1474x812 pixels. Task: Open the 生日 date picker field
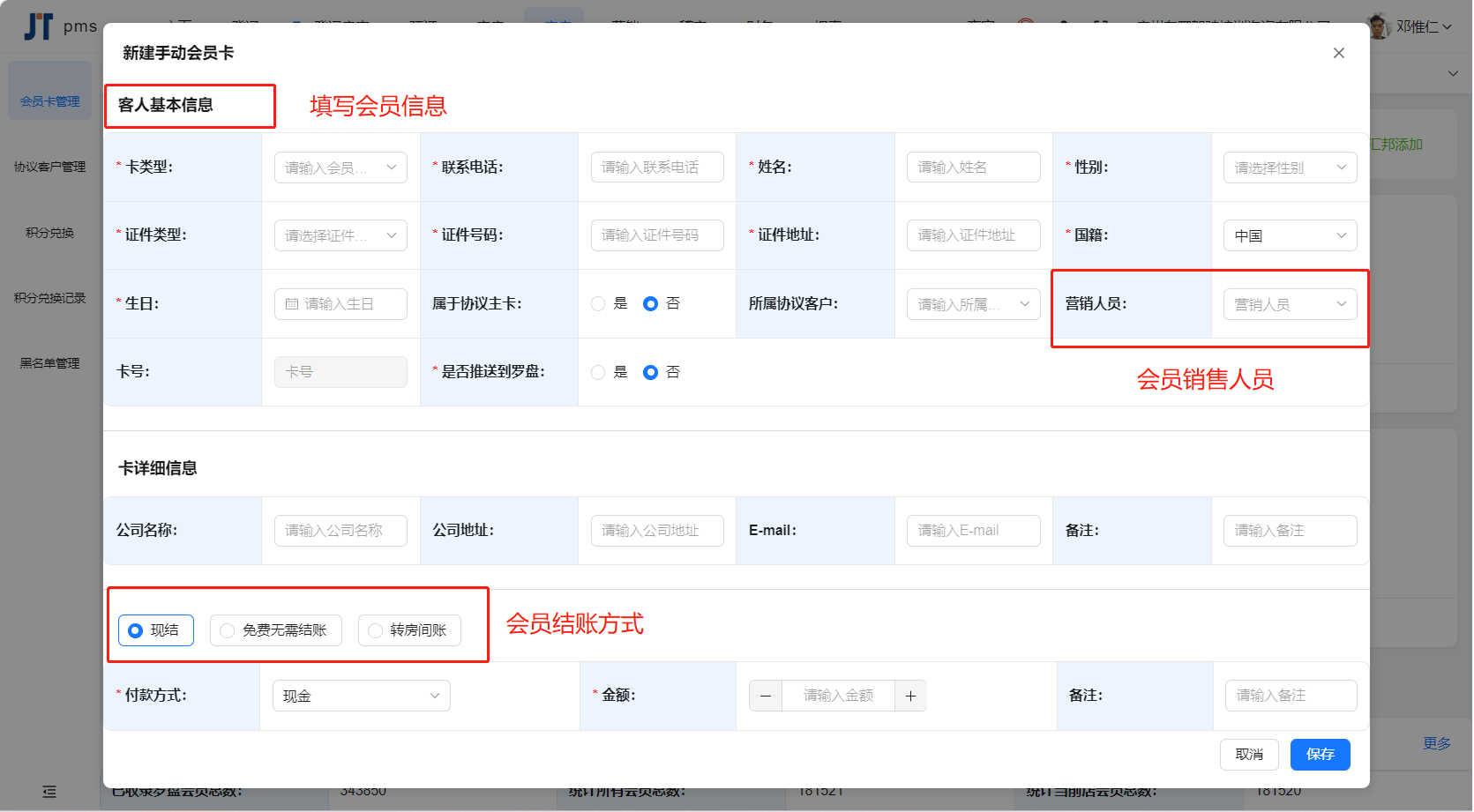pyautogui.click(x=340, y=304)
